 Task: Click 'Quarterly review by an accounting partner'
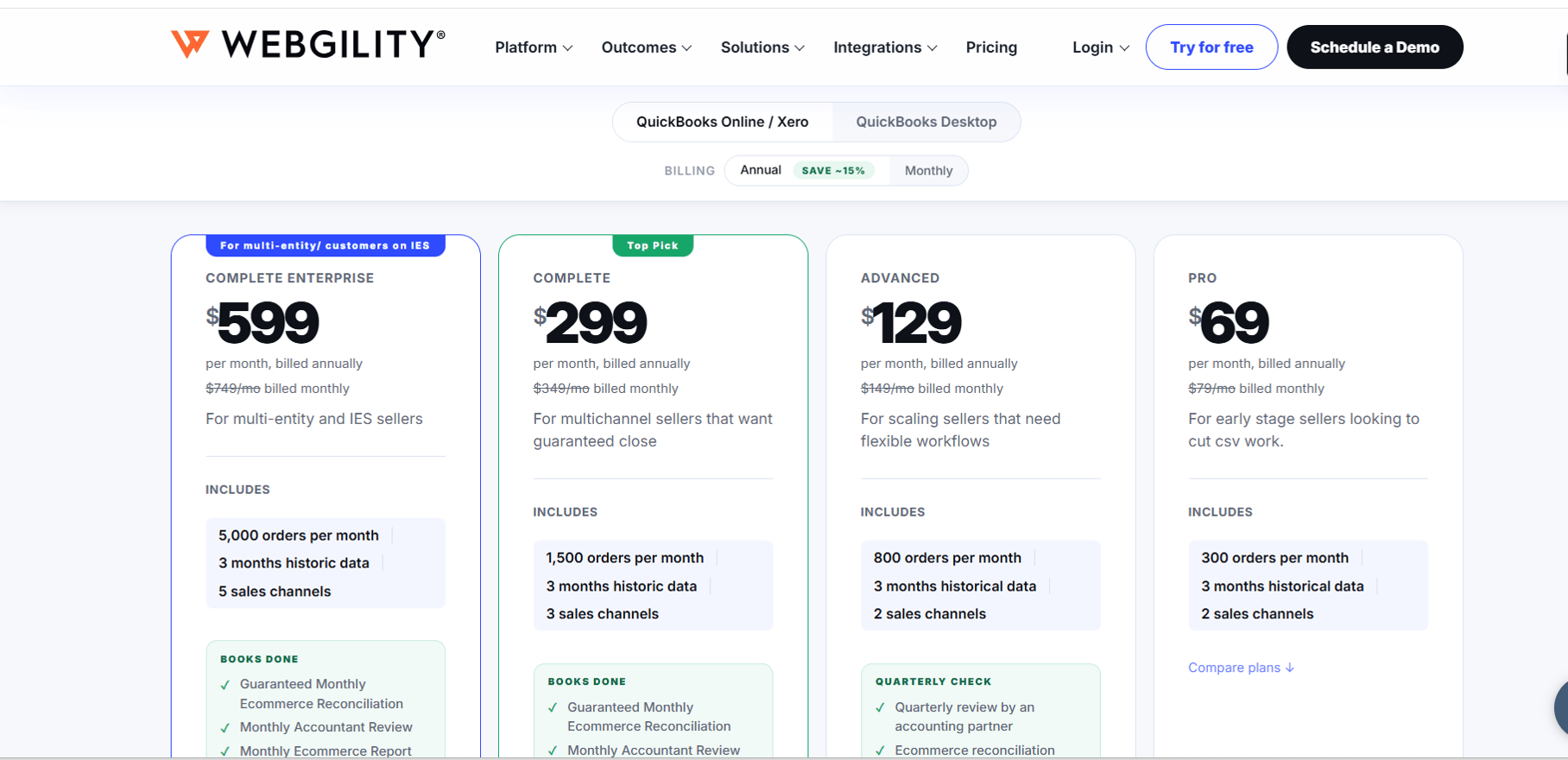[x=964, y=717]
